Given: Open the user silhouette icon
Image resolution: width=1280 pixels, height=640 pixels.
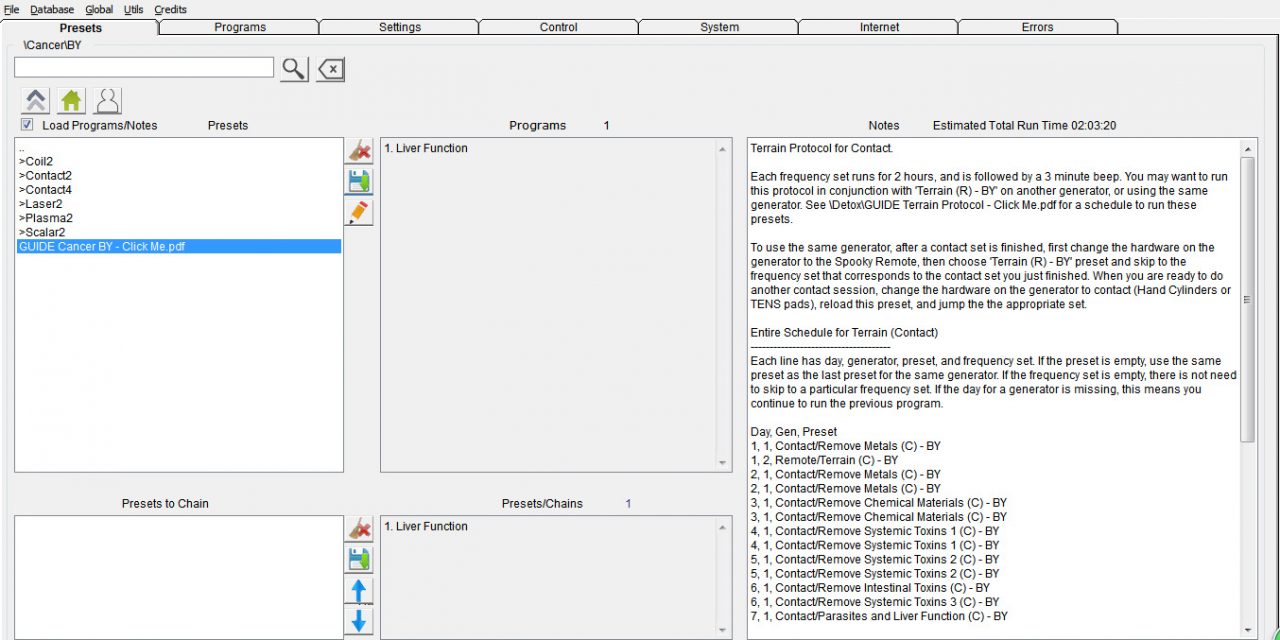Looking at the screenshot, I should (x=107, y=101).
